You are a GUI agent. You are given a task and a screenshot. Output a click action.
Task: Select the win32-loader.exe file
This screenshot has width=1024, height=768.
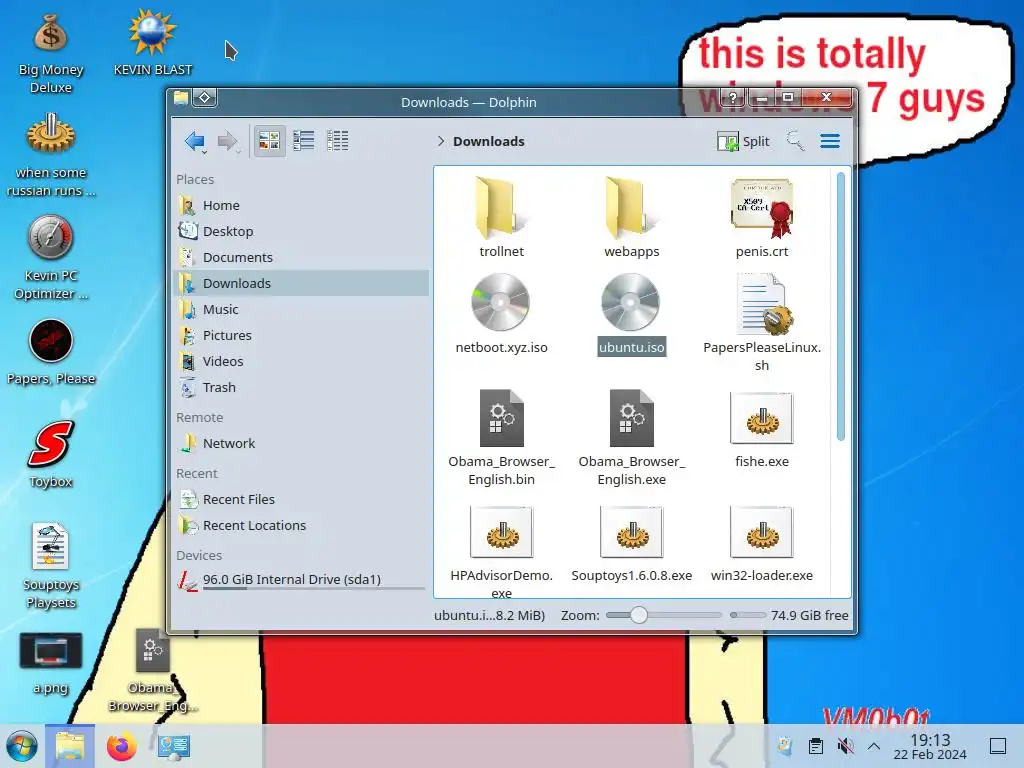click(761, 543)
